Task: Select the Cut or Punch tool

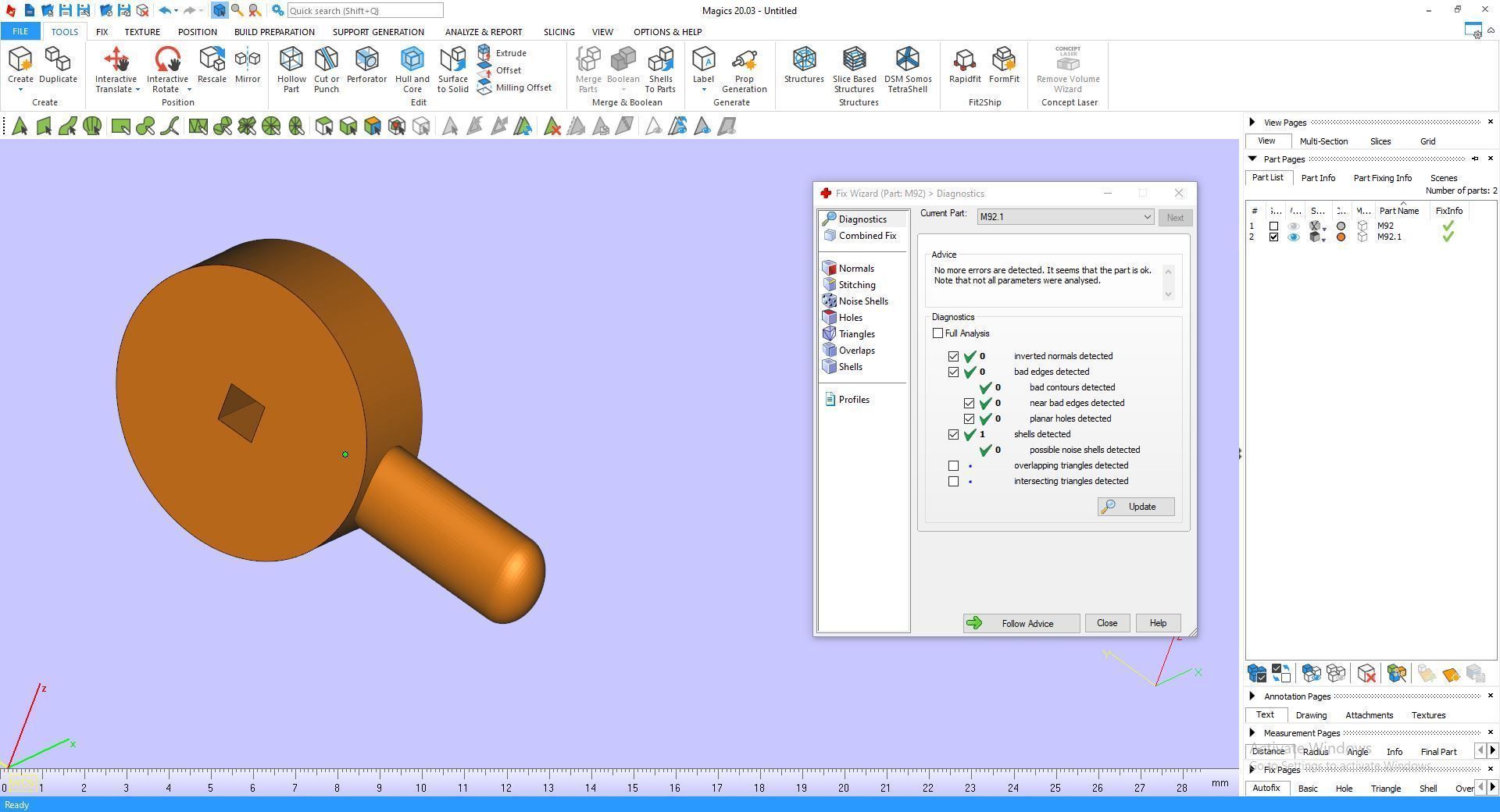Action: click(x=327, y=69)
